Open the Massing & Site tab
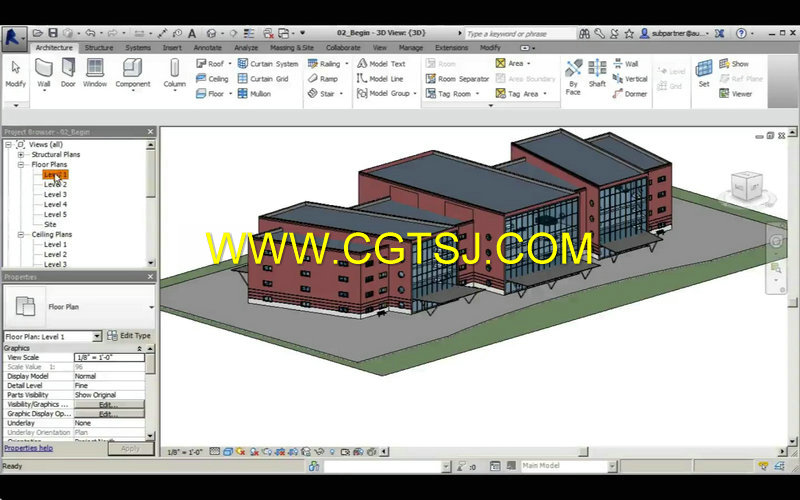Viewport: 800px width, 500px height. click(291, 47)
